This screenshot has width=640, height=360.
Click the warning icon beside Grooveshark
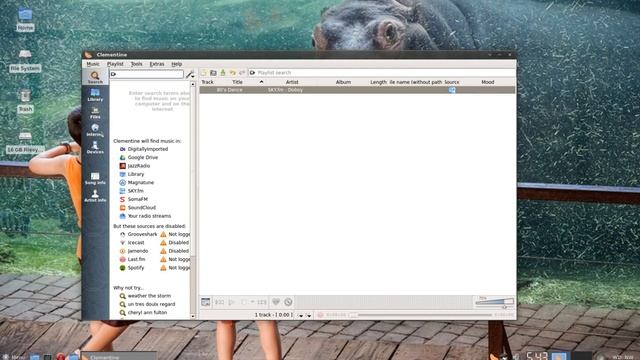pos(163,234)
